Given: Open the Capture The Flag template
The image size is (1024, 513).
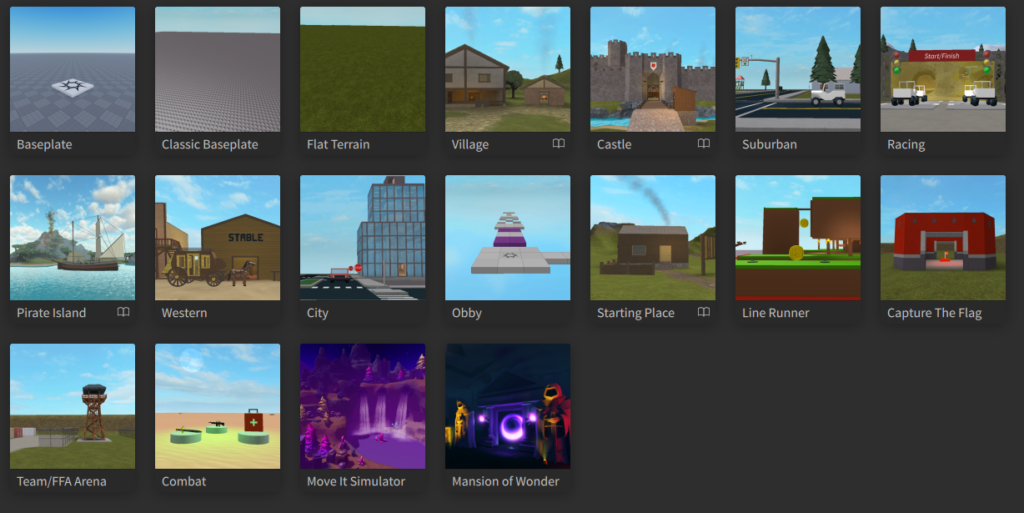Looking at the screenshot, I should click(x=942, y=237).
